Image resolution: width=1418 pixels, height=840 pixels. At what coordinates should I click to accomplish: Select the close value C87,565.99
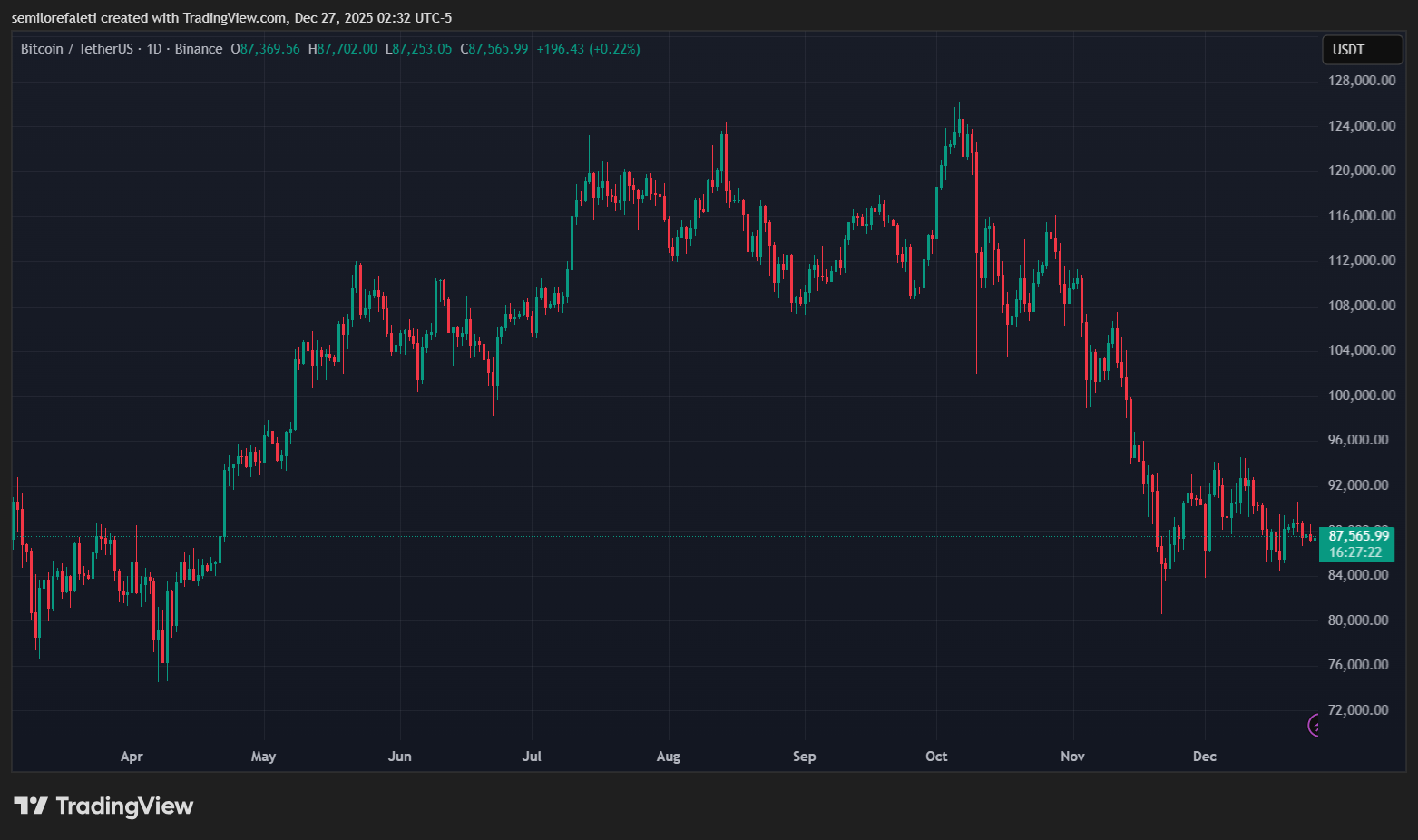point(494,48)
